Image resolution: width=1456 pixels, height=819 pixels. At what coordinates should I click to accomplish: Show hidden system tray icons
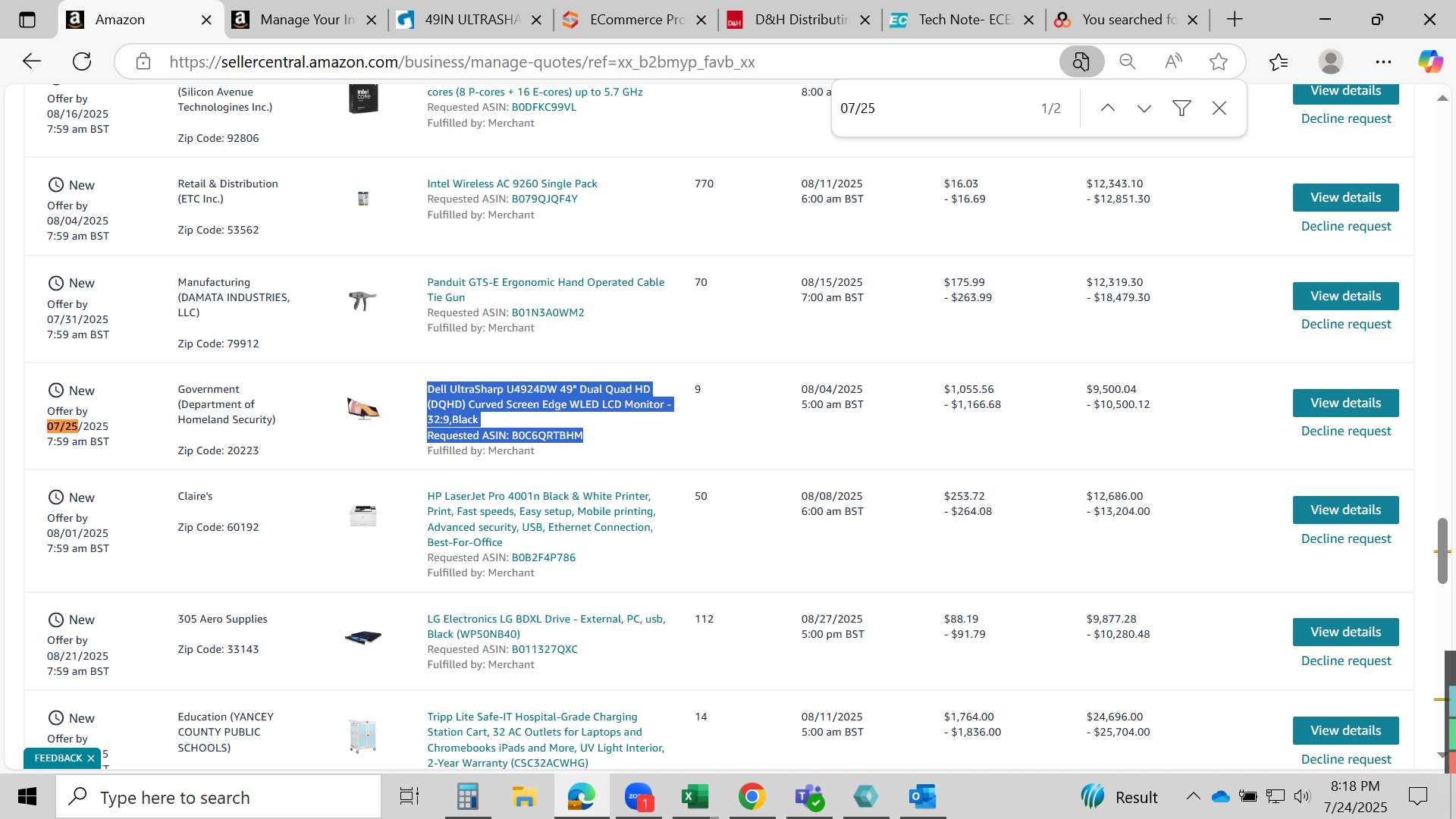click(1193, 796)
